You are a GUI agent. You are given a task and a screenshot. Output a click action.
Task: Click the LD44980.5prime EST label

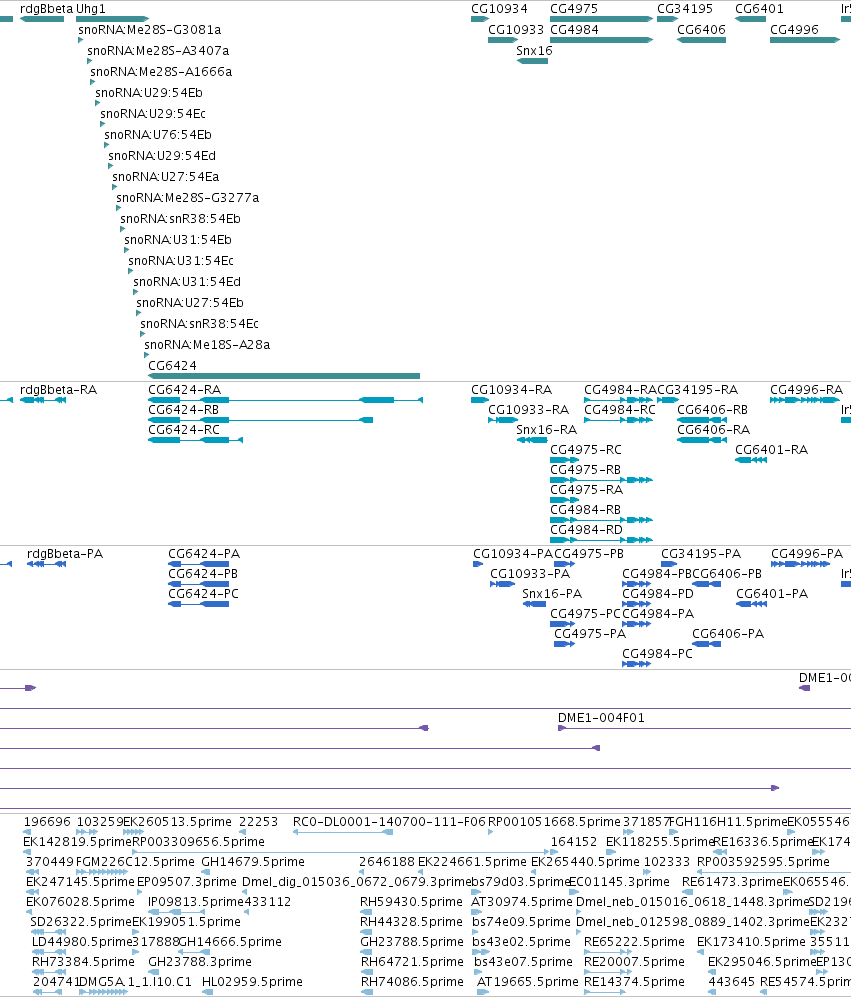(x=81, y=942)
